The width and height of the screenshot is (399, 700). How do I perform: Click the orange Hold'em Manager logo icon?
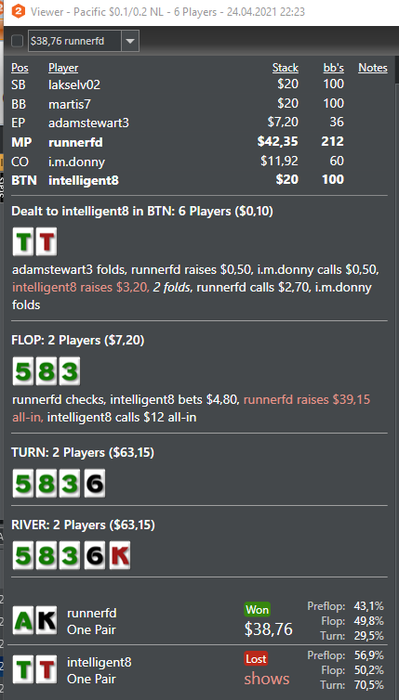pos(18,12)
